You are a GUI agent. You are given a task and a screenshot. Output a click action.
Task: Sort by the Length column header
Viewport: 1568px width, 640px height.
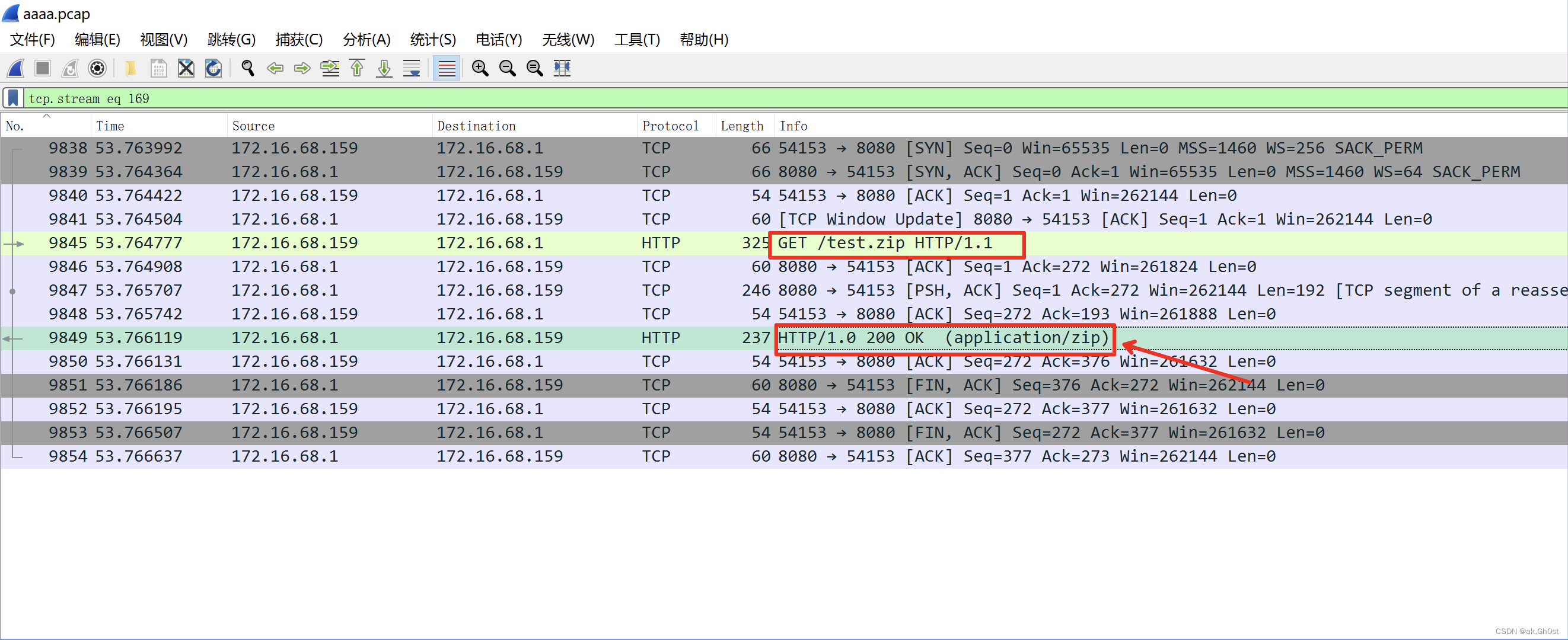pos(744,125)
